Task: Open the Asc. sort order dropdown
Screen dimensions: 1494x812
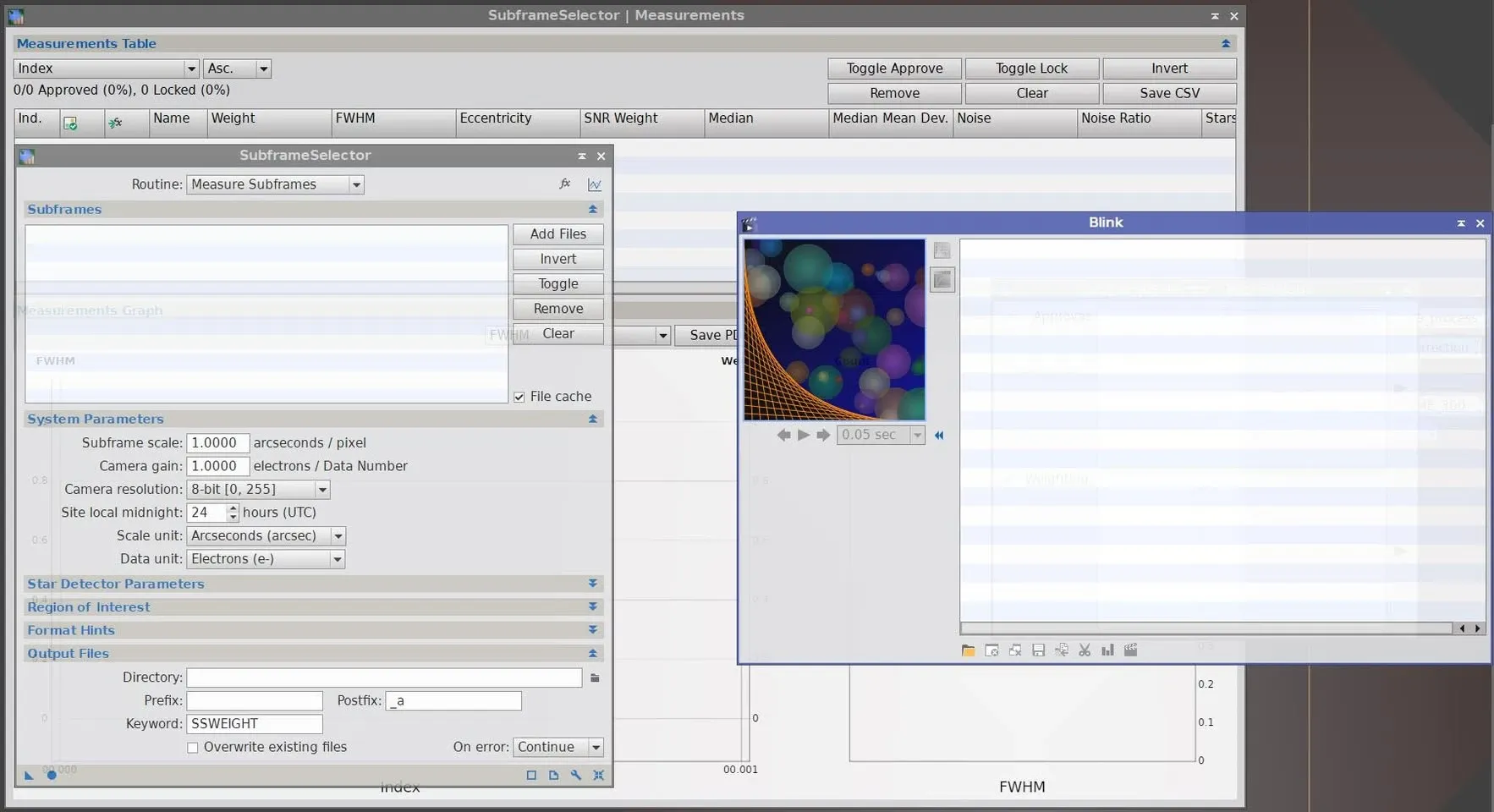Action: click(237, 69)
